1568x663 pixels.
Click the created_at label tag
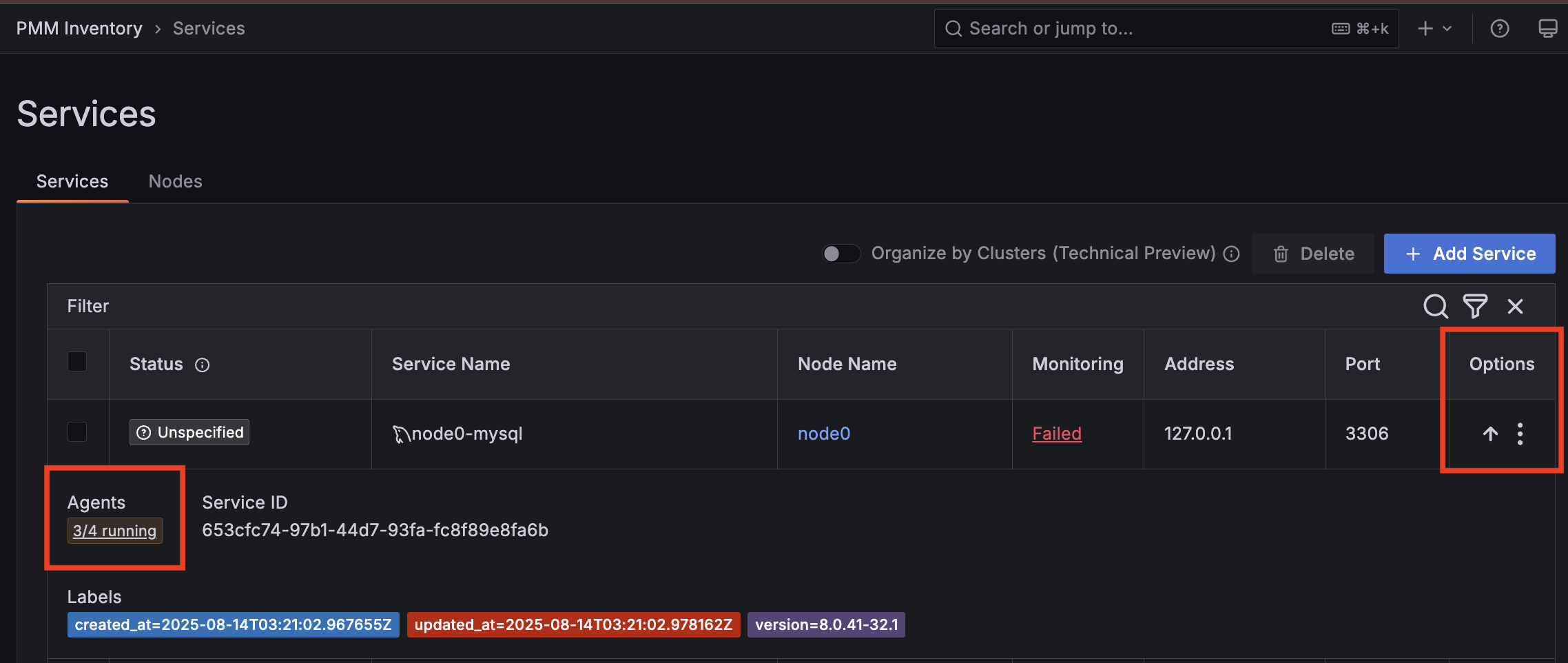point(234,625)
